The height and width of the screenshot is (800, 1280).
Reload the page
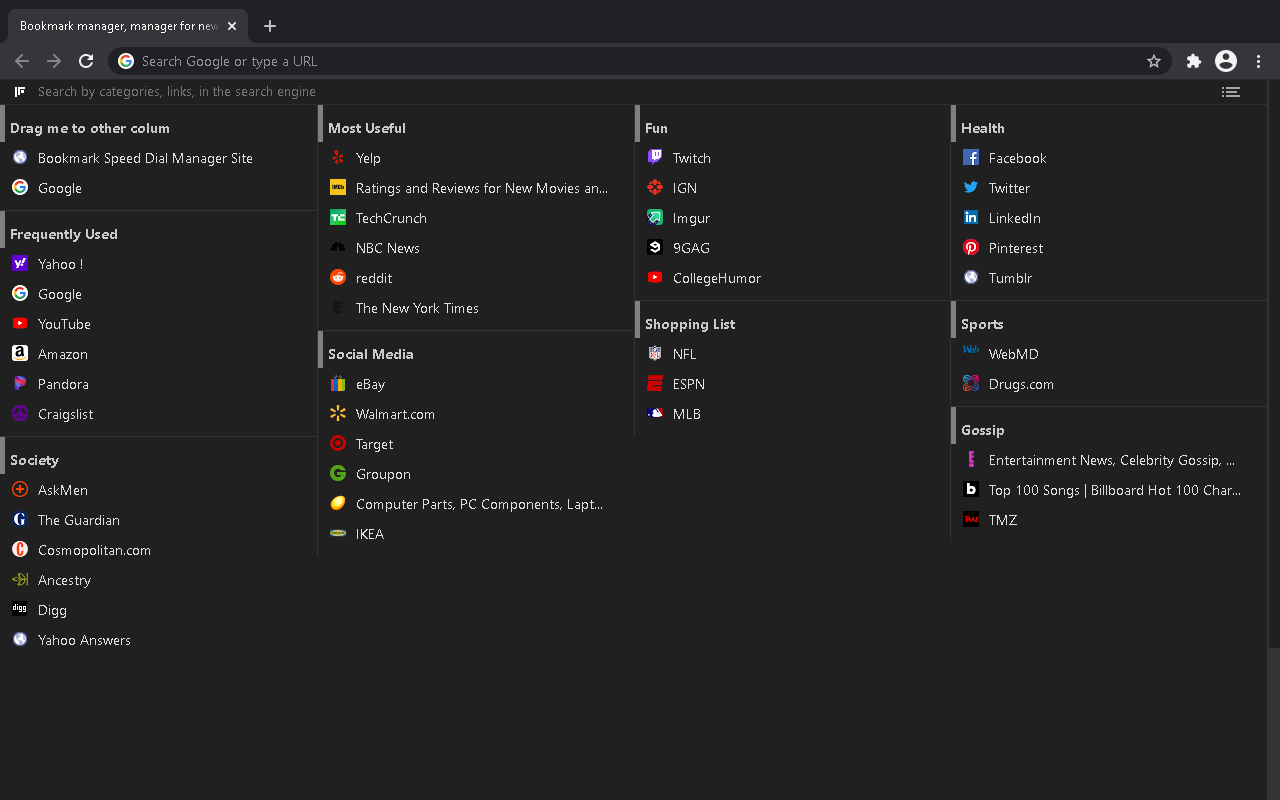86,61
